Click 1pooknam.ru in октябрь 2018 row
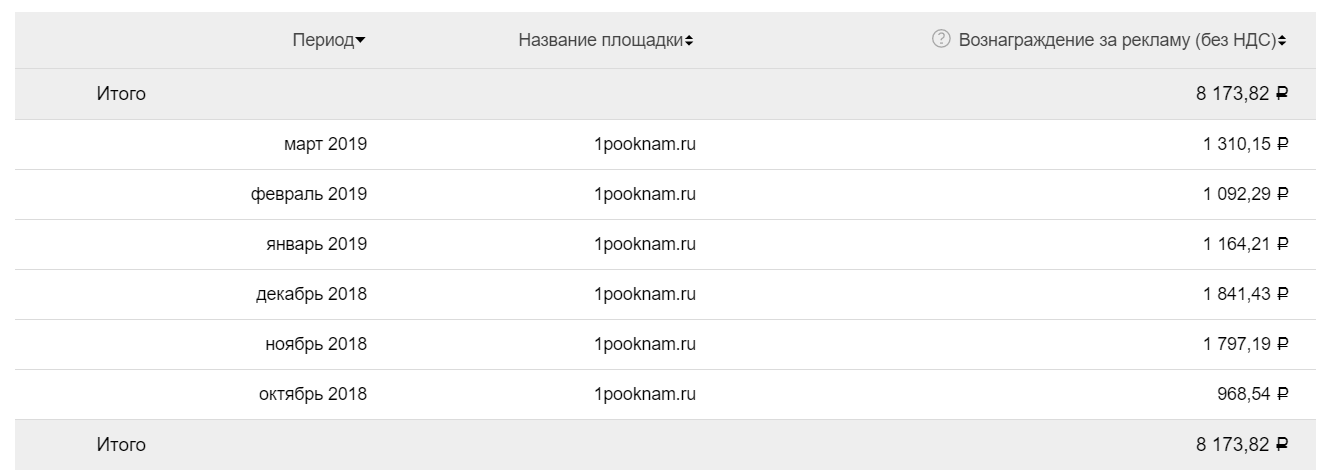 point(644,394)
